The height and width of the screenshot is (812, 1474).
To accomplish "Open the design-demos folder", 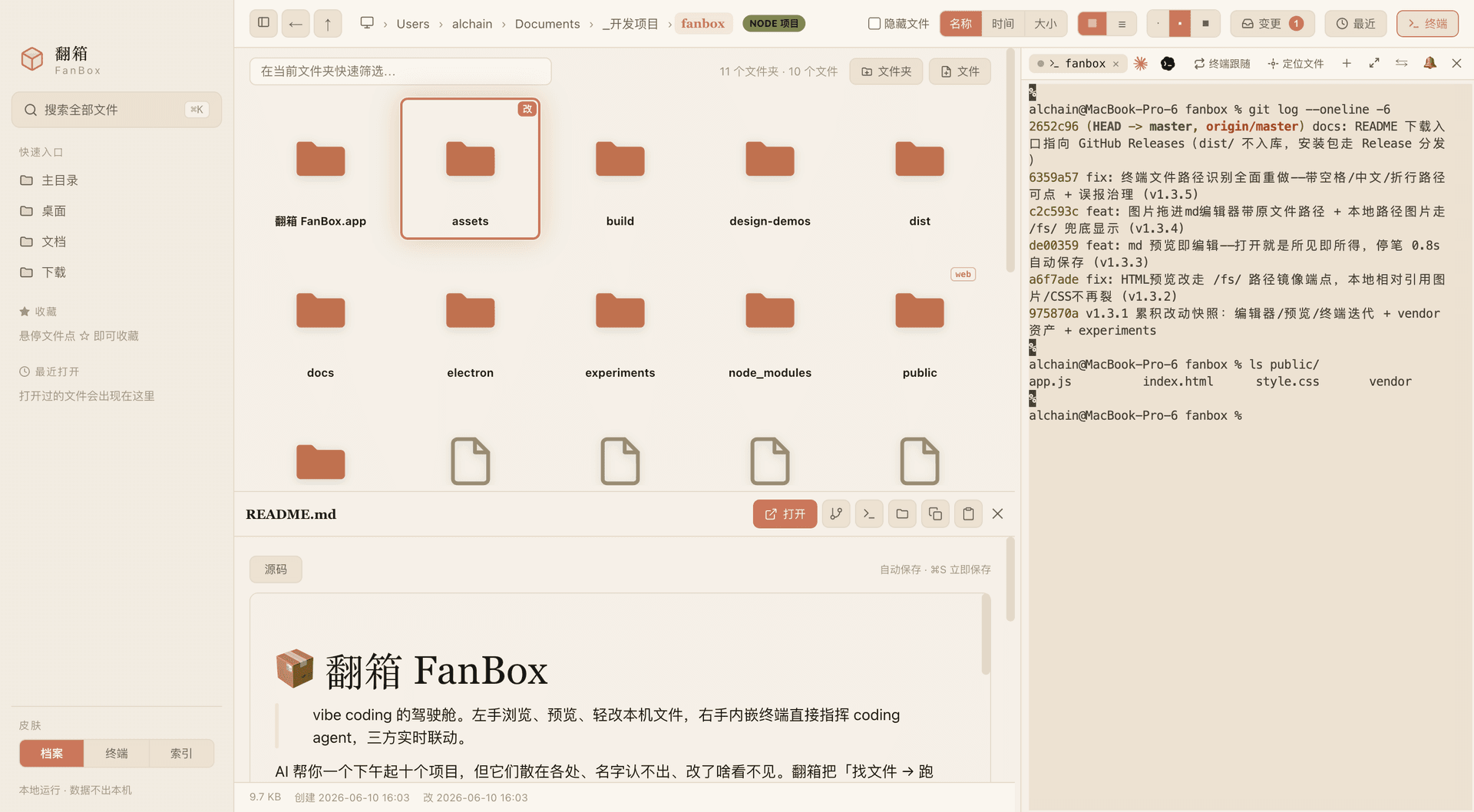I will point(769,169).
